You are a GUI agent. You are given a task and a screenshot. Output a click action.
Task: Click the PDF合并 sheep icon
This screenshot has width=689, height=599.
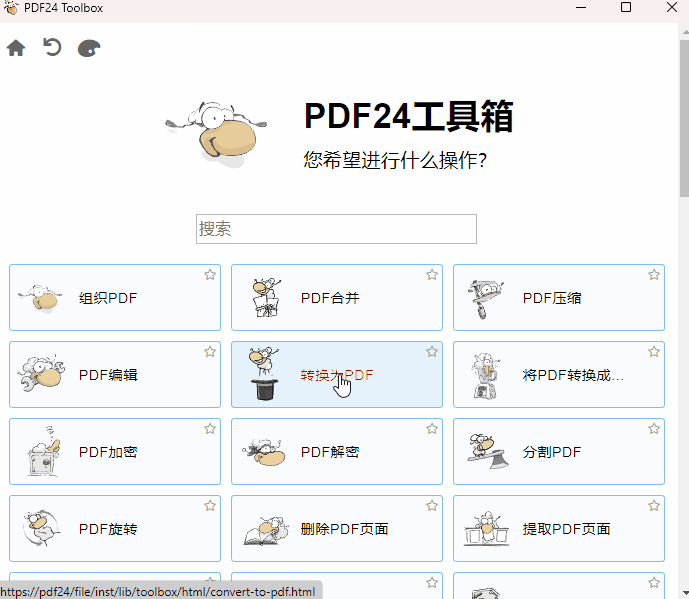pyautogui.click(x=266, y=298)
